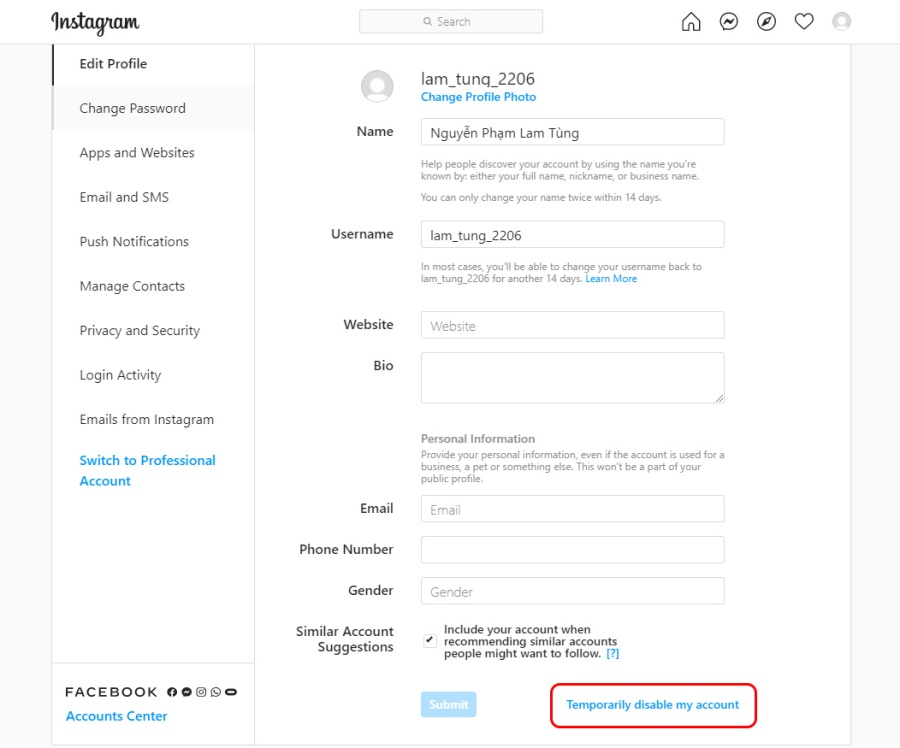The height and width of the screenshot is (748, 900).
Task: Click profile avatar in top navigation
Action: point(842,22)
